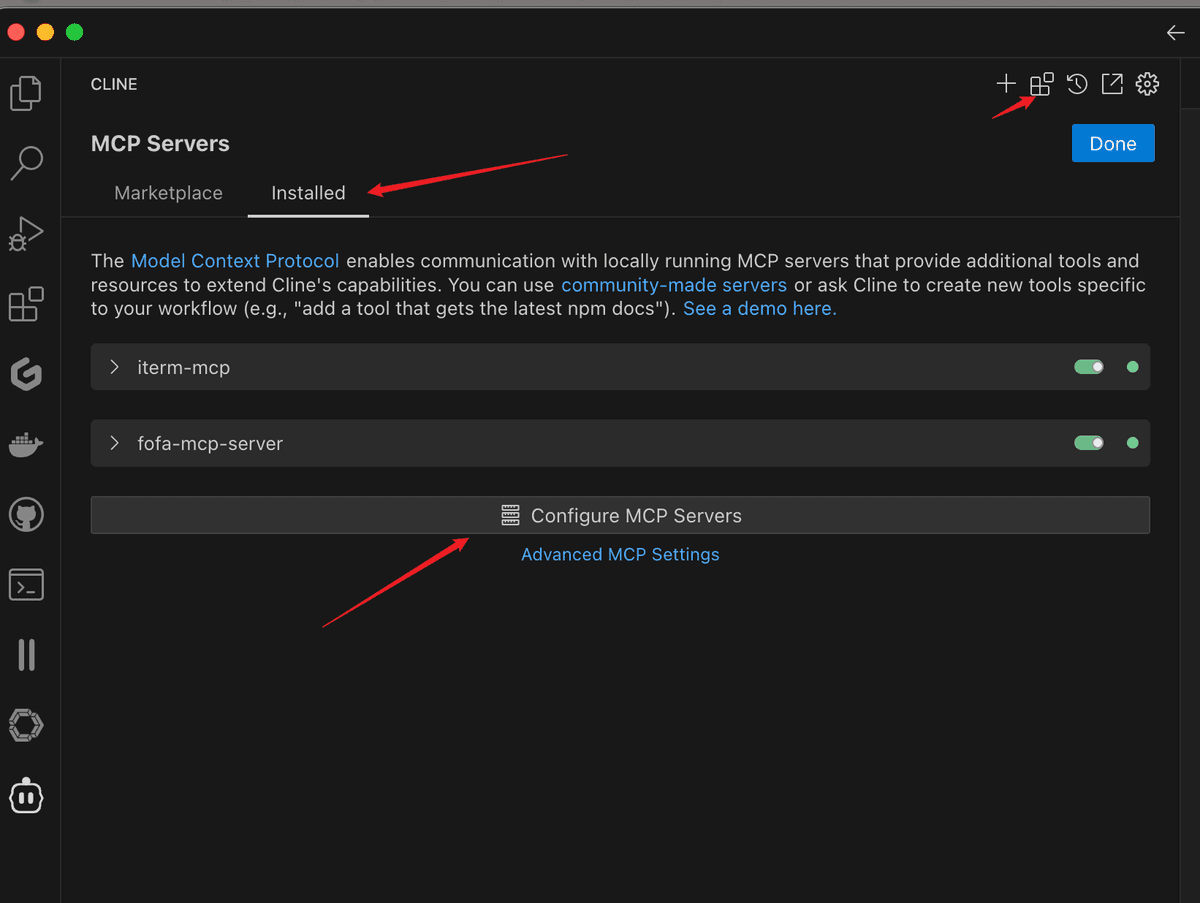Screen dimensions: 1200x903
Task: Click the green fullscreen window button
Action: [x=74, y=33]
